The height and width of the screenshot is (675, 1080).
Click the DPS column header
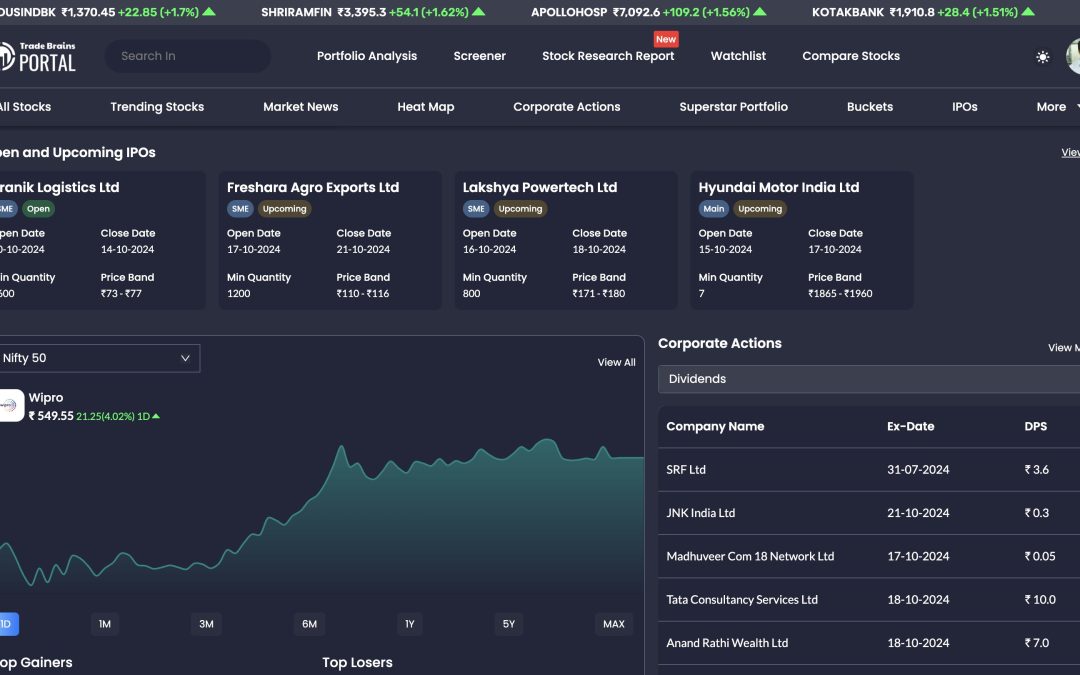pos(1035,426)
